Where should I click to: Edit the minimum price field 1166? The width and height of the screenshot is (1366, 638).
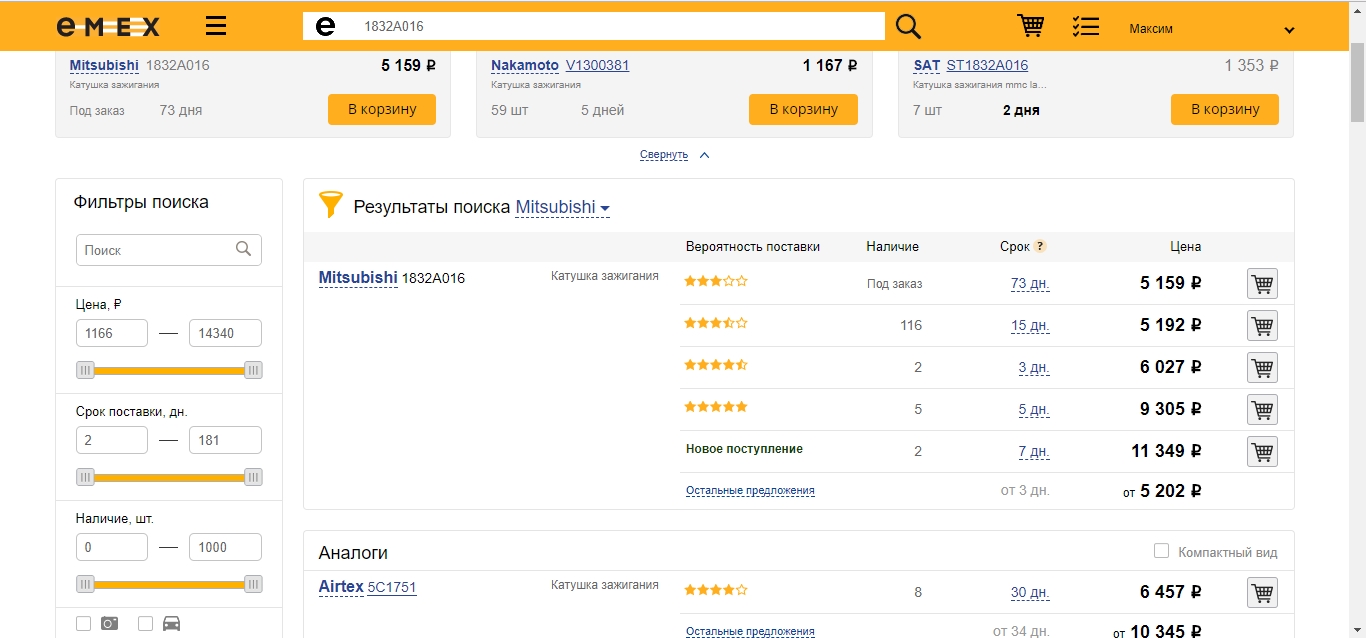click(x=112, y=333)
